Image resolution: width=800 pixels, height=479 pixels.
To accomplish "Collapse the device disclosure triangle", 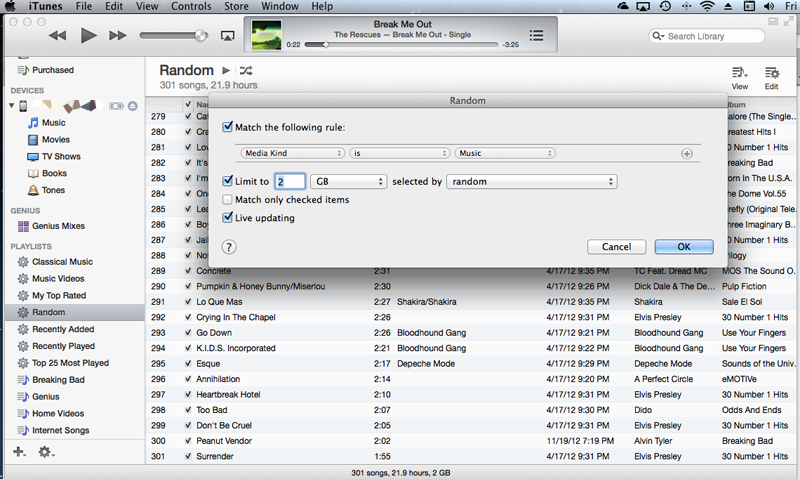I will pyautogui.click(x=11, y=106).
